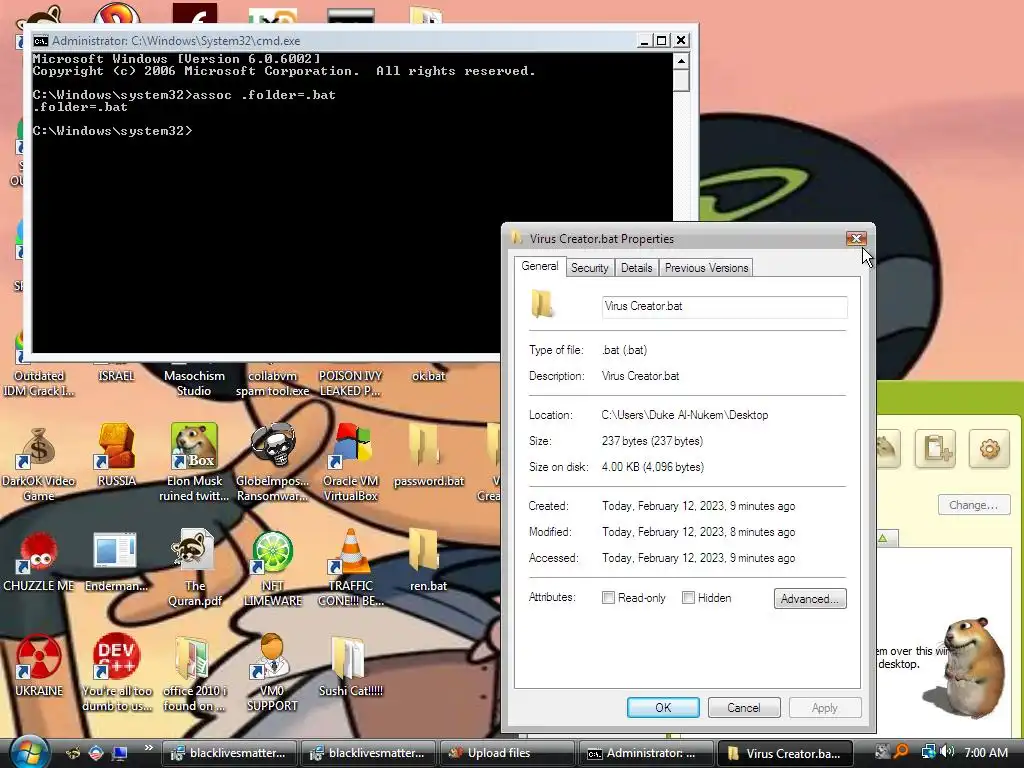Open the TRAFFIC CONE VLC shortcut
Viewport: 1024px width, 768px height.
[351, 552]
